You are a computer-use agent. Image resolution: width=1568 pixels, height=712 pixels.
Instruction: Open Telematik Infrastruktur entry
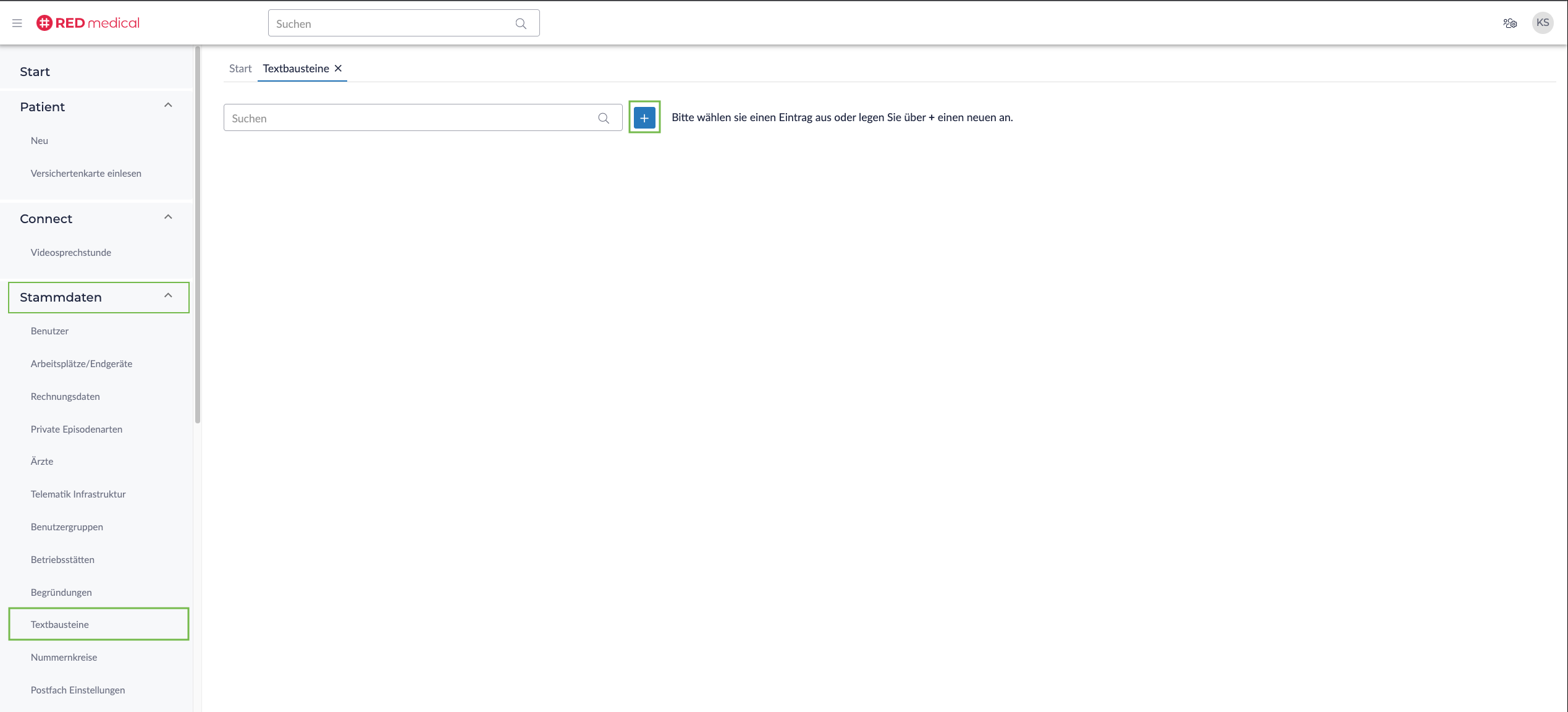78,494
